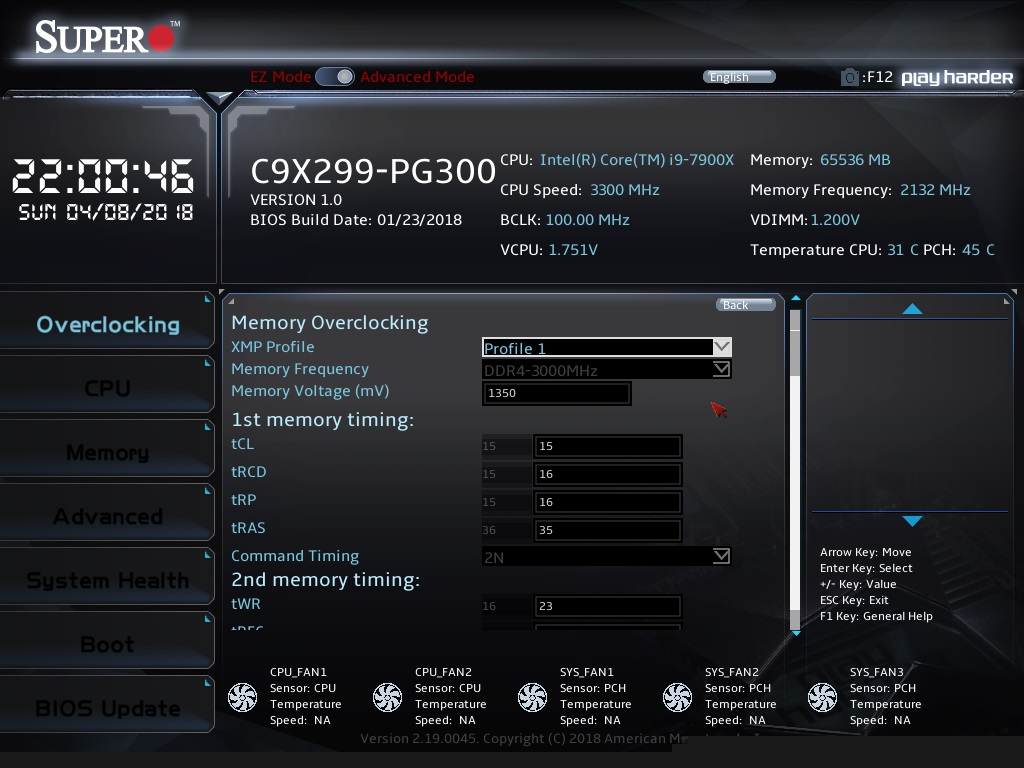Click the Memory Voltage input field
This screenshot has width=1024, height=768.
coord(556,393)
